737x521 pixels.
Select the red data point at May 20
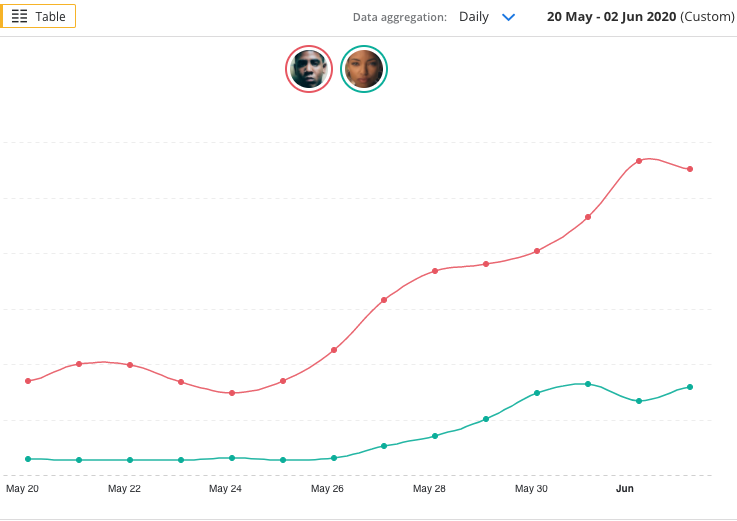click(28, 381)
